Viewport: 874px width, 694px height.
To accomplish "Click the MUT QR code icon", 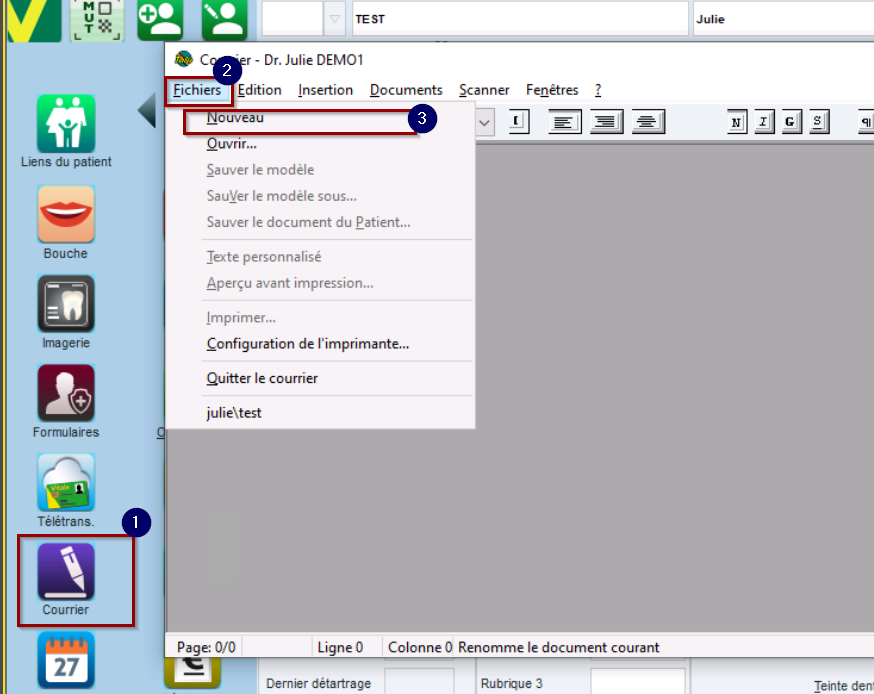I will click(x=97, y=20).
